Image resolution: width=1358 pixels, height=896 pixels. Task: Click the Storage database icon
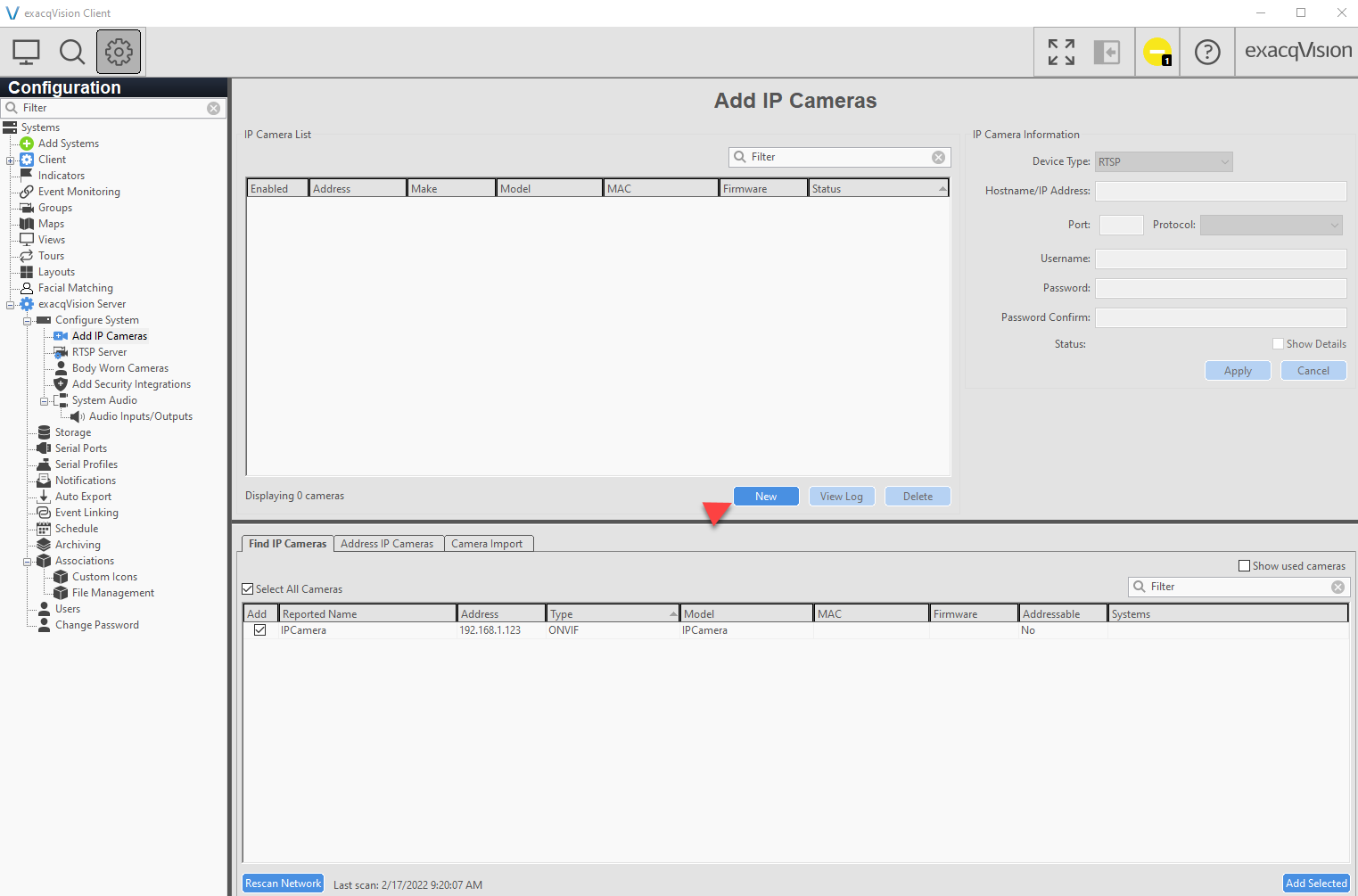click(44, 432)
